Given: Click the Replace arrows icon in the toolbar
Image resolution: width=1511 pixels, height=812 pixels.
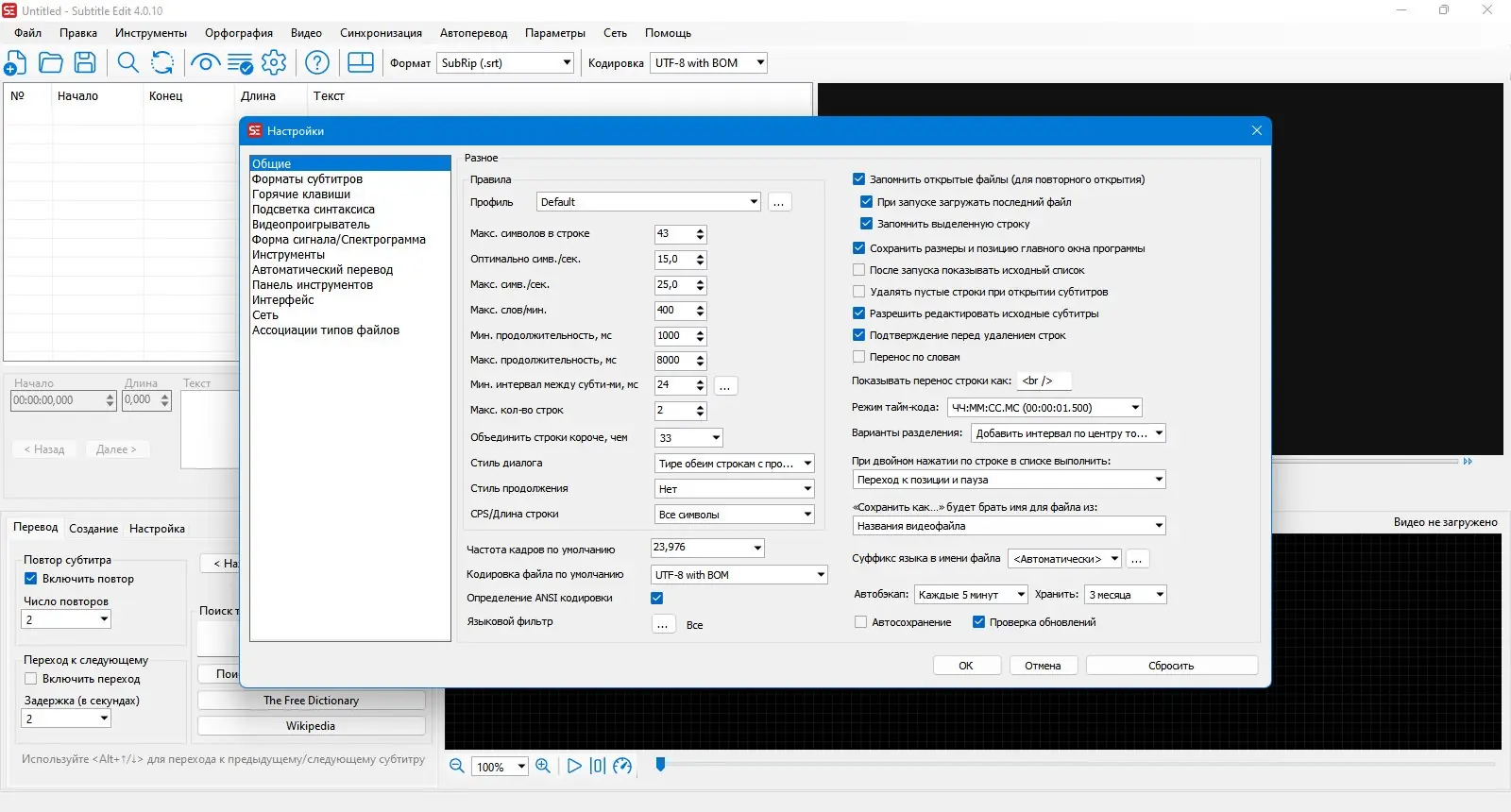Looking at the screenshot, I should click(162, 63).
